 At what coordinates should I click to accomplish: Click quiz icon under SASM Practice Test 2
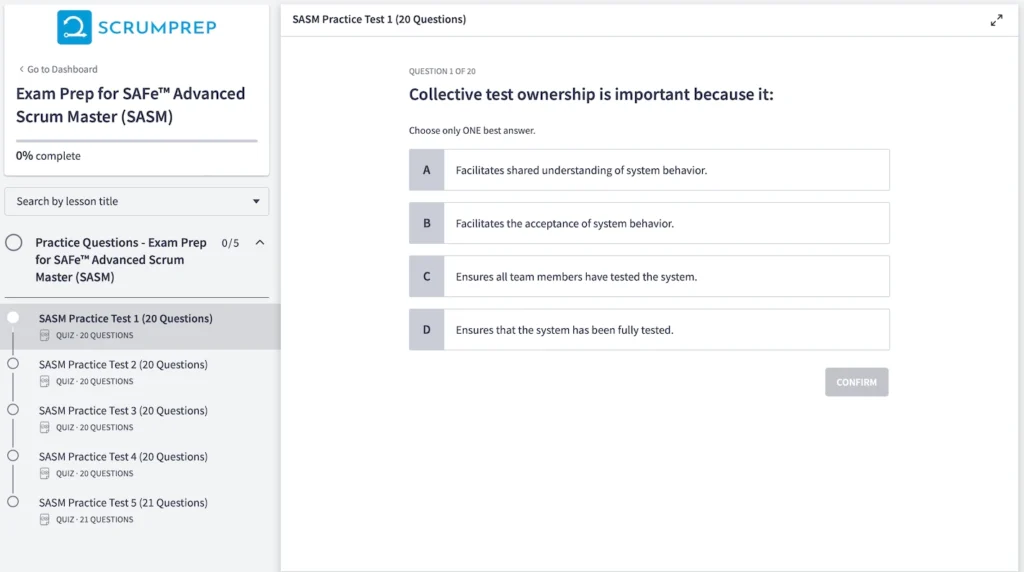click(x=45, y=381)
